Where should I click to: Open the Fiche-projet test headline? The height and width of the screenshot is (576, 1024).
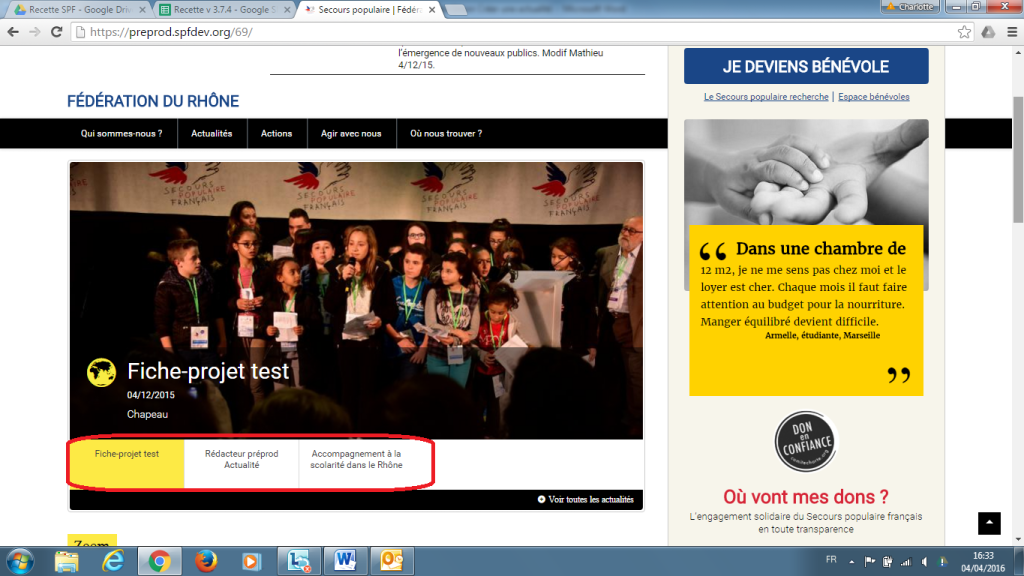[x=208, y=371]
